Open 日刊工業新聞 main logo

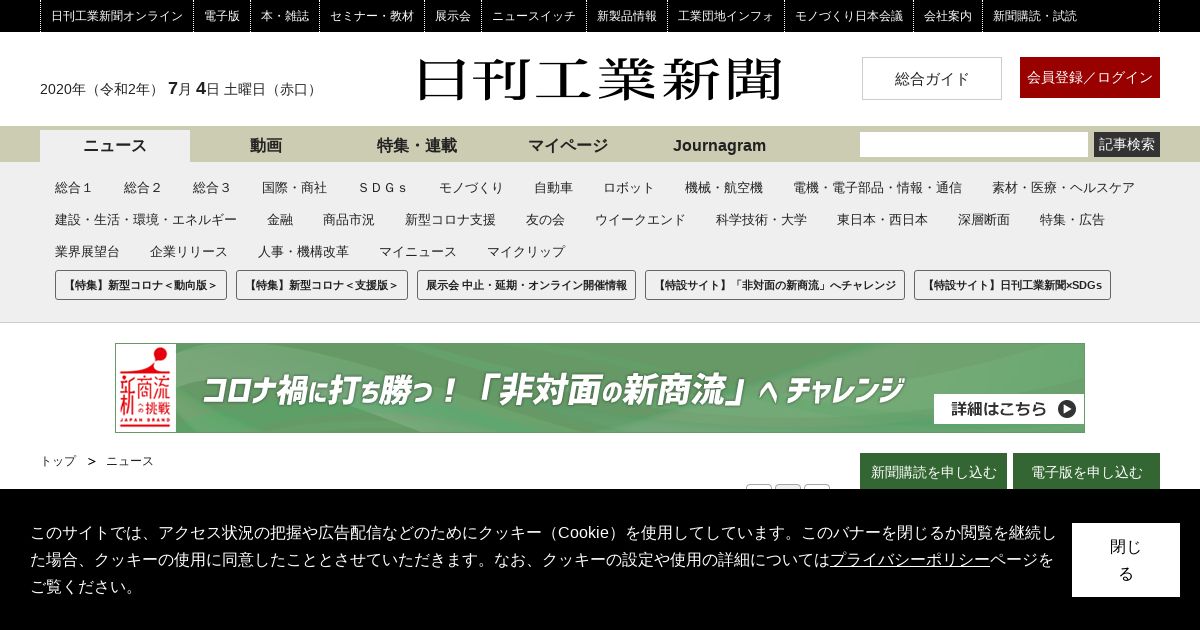tap(600, 79)
